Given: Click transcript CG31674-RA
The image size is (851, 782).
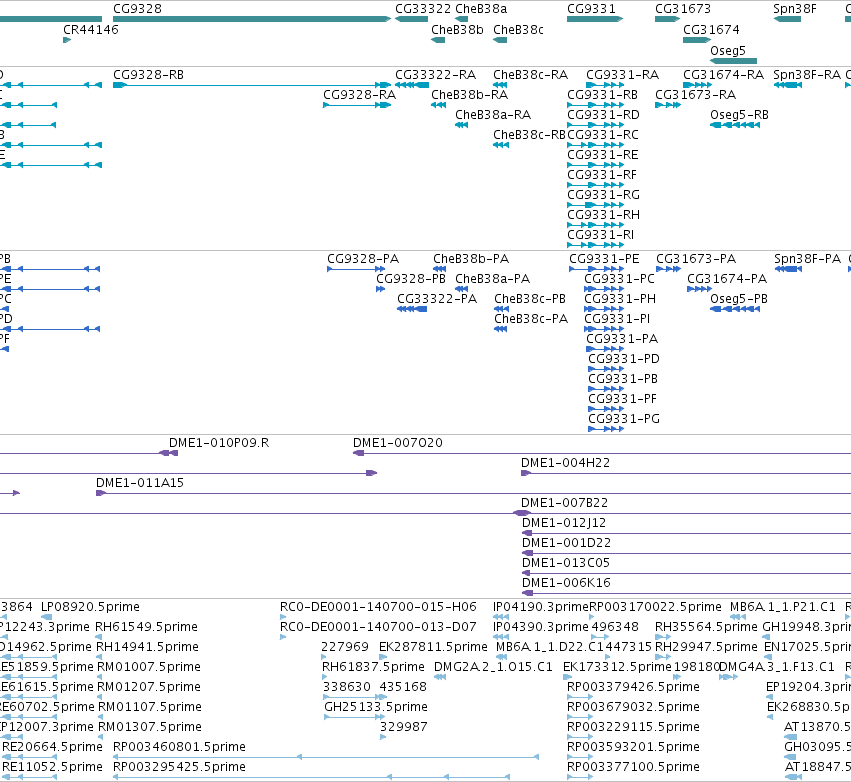Looking at the screenshot, I should 697,85.
